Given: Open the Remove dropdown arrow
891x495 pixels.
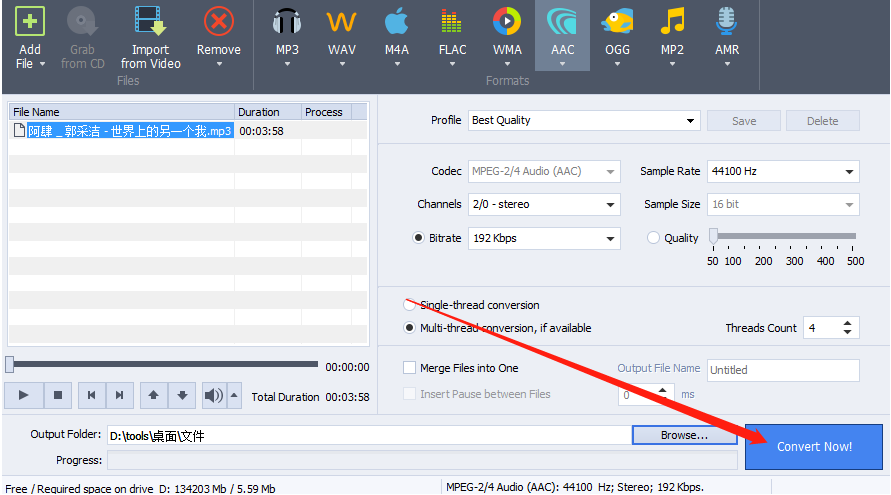Looking at the screenshot, I should point(219,64).
